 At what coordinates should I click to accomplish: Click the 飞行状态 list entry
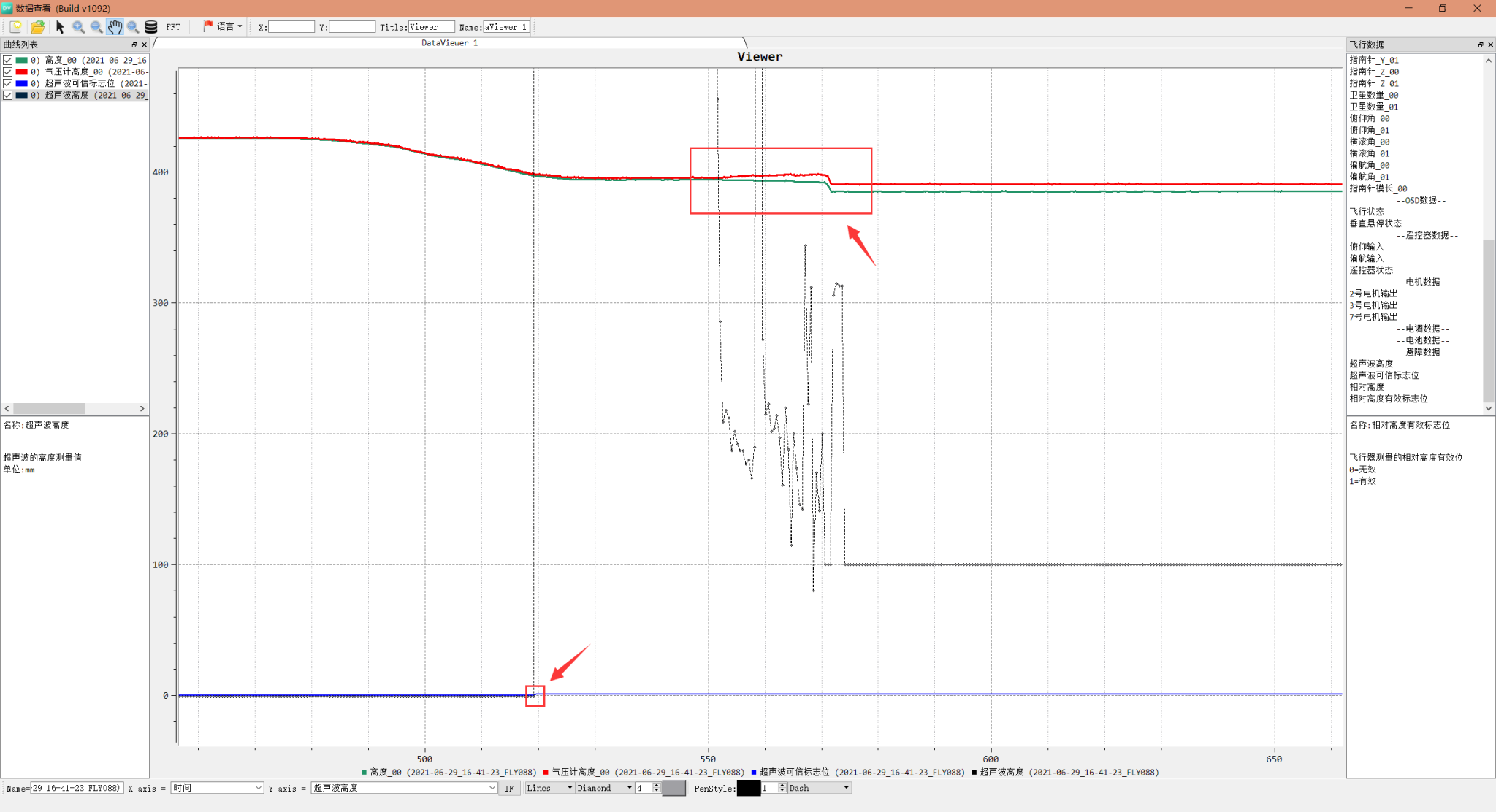(1367, 212)
